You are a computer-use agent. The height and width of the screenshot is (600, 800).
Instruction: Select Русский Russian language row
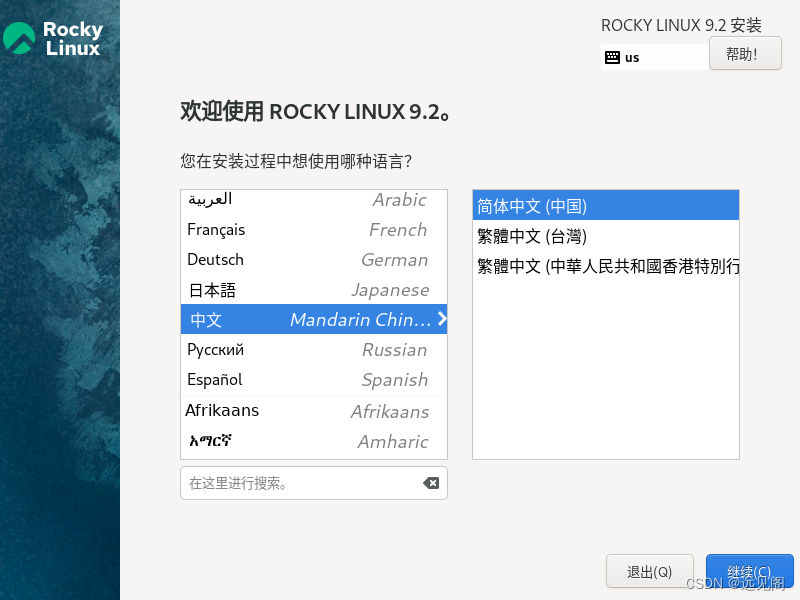click(x=314, y=349)
